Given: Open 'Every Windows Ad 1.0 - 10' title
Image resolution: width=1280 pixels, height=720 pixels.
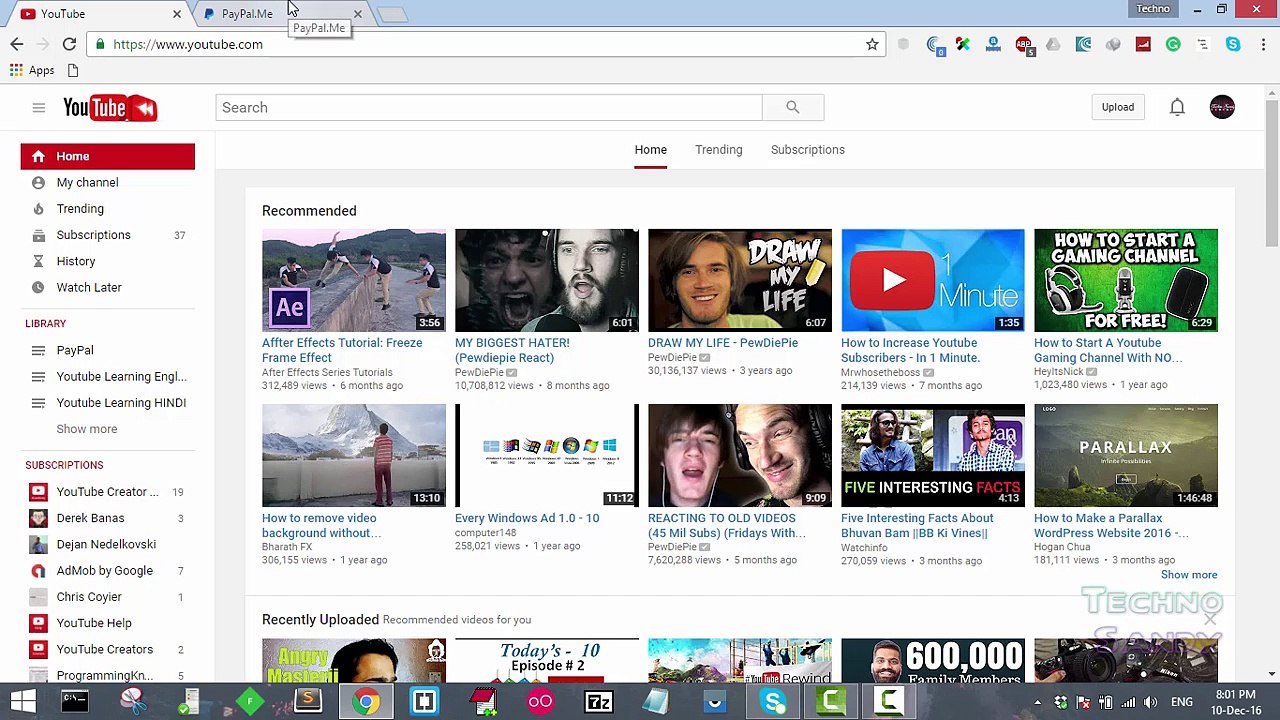Looking at the screenshot, I should click(527, 518).
